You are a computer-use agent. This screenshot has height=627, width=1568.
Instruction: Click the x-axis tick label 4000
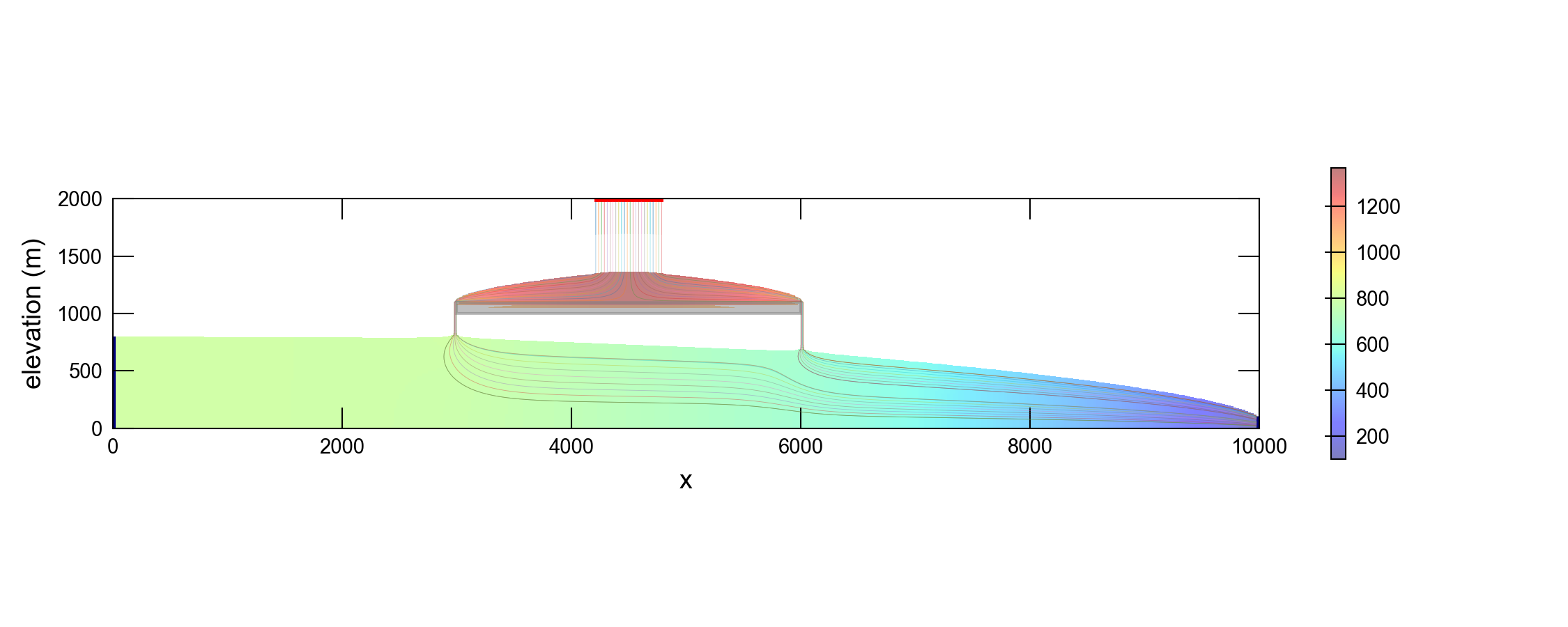(x=571, y=447)
